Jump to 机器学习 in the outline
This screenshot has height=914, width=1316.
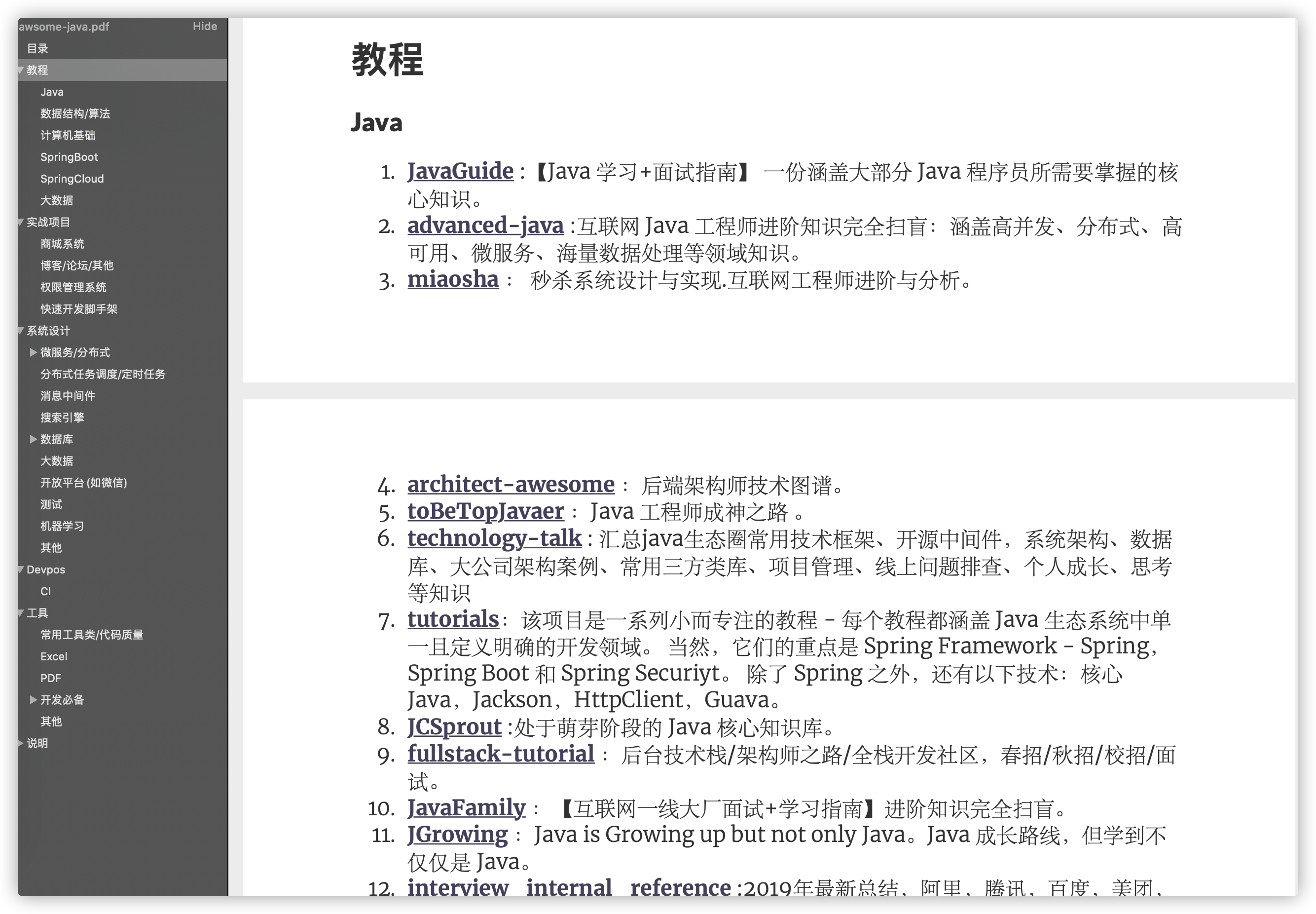point(62,526)
